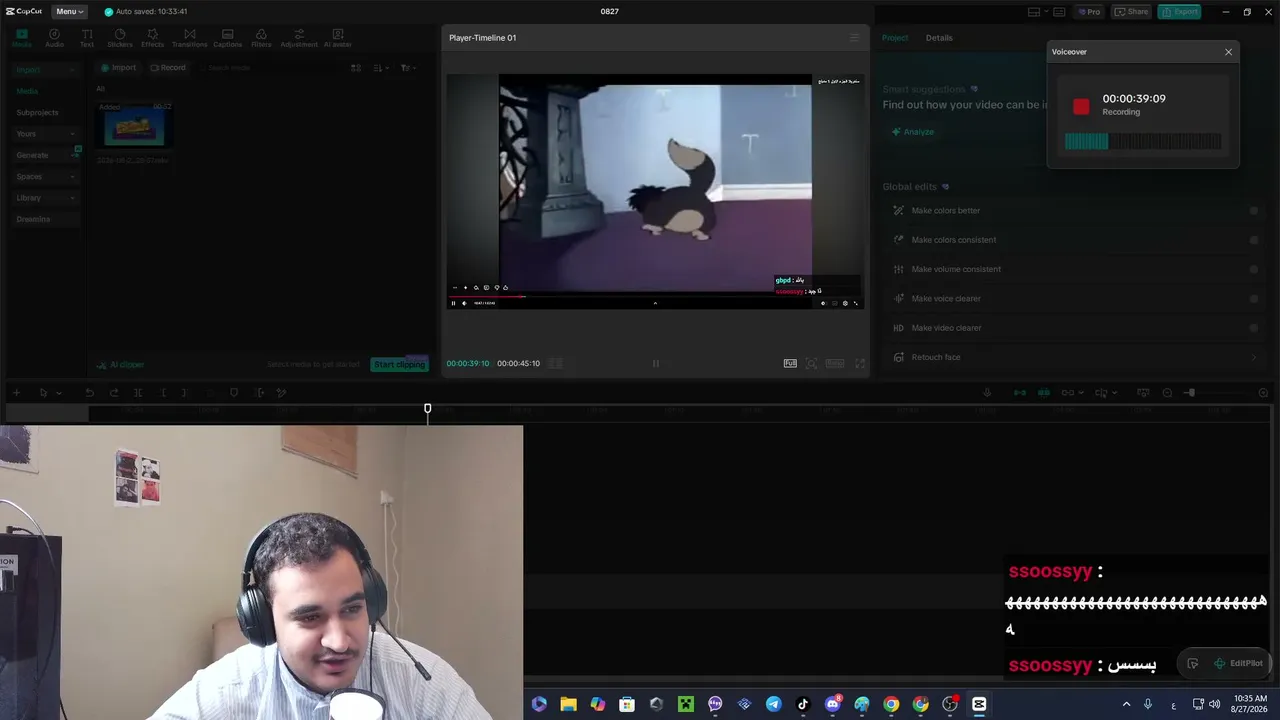Click the Share button
Image resolution: width=1280 pixels, height=720 pixels.
pyautogui.click(x=1132, y=12)
